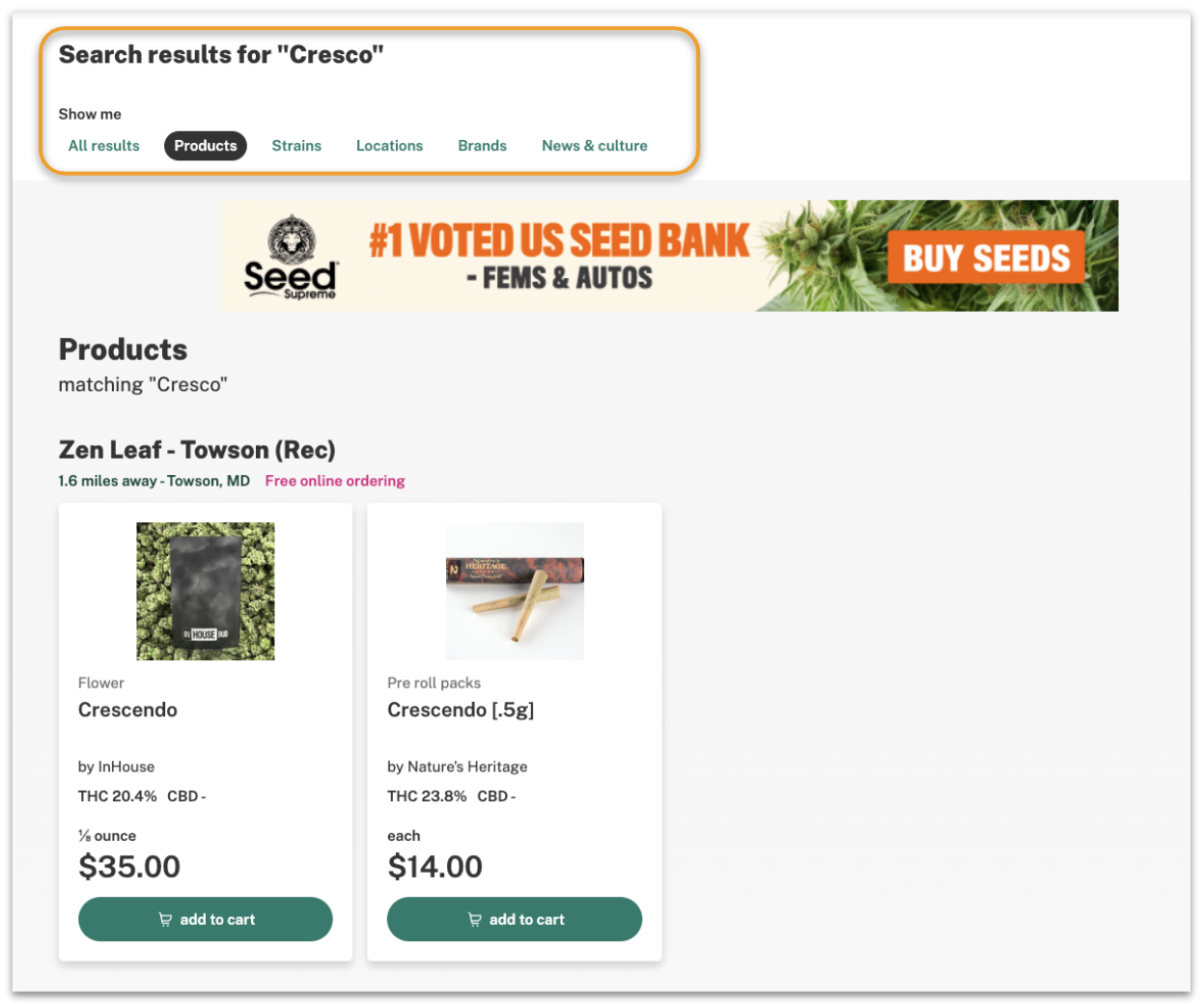Open the "Free online ordering" link
This screenshot has height=1004, width=1204.
click(x=335, y=480)
